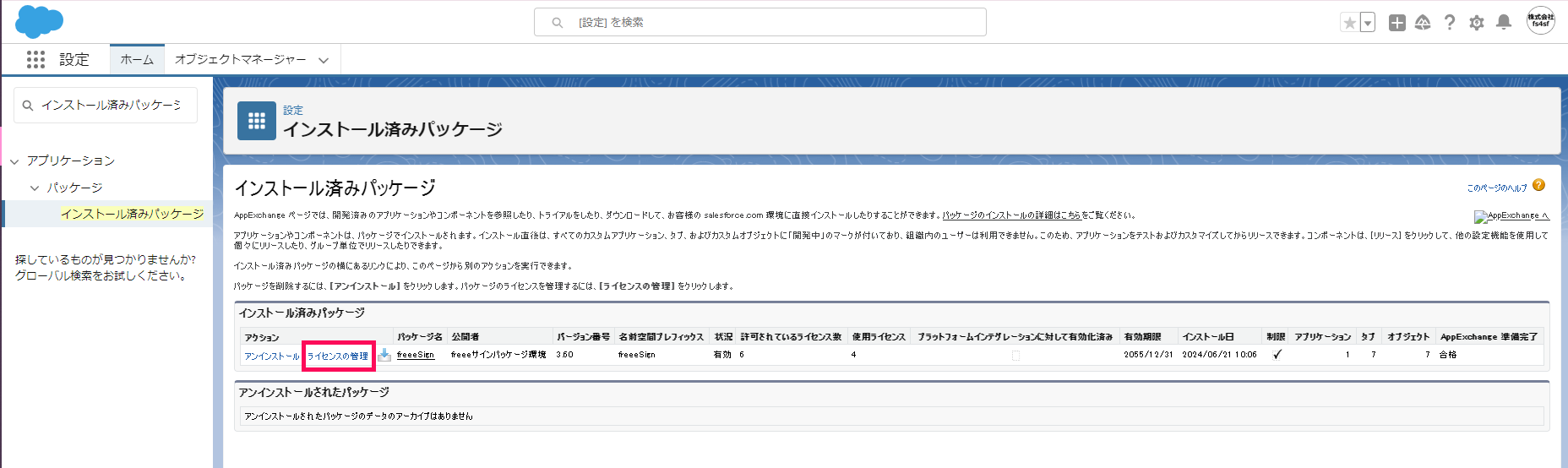1568x468 pixels.
Task: Click the download icon beside freeeSign
Action: pyautogui.click(x=384, y=355)
